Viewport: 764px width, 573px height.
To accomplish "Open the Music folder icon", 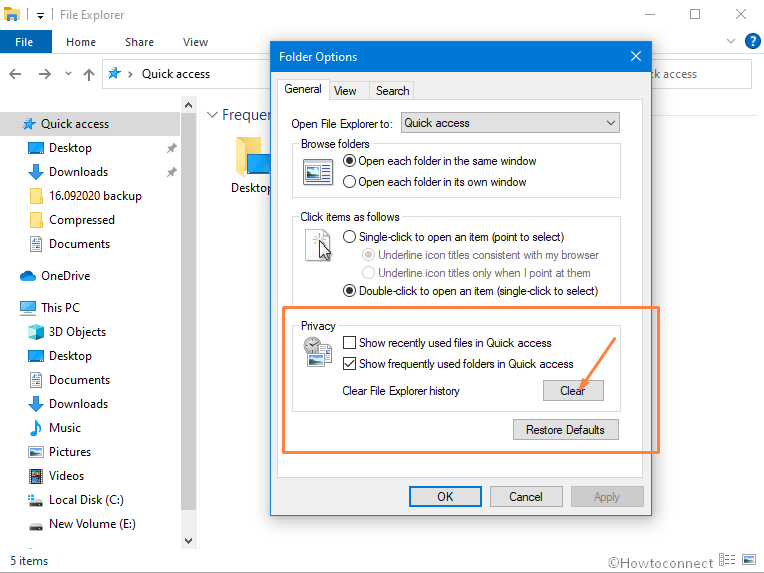I will [36, 428].
